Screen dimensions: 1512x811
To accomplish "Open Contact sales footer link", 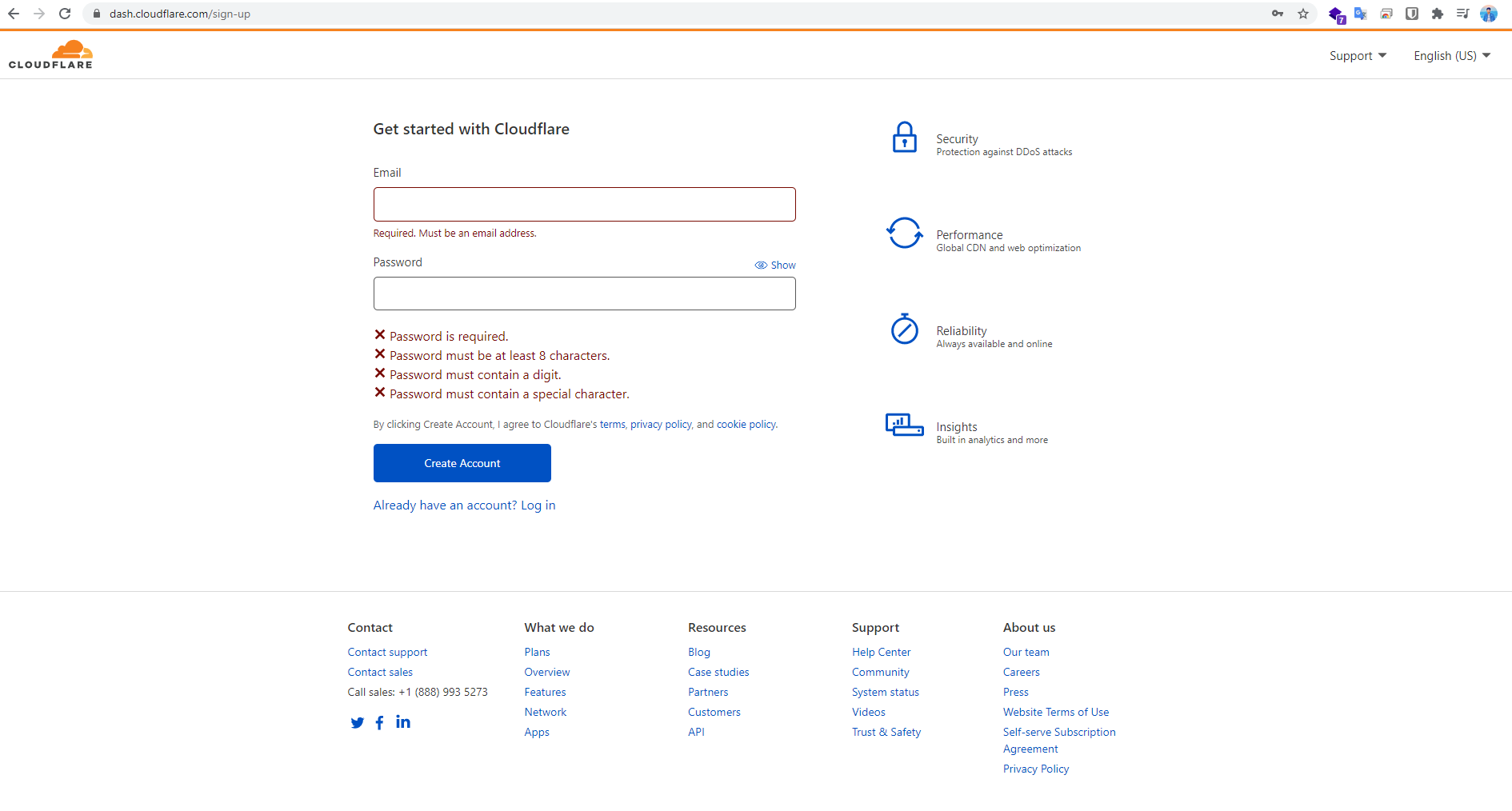I will (x=380, y=673).
